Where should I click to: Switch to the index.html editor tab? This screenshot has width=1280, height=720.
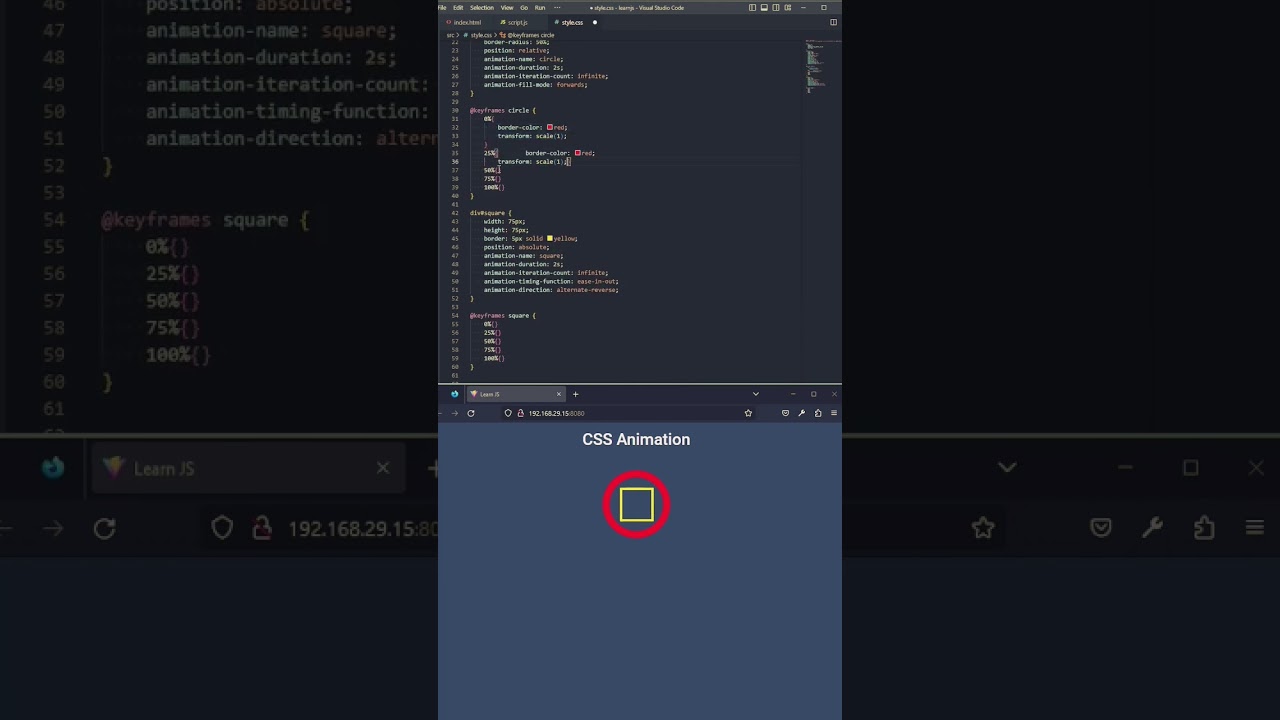466,22
